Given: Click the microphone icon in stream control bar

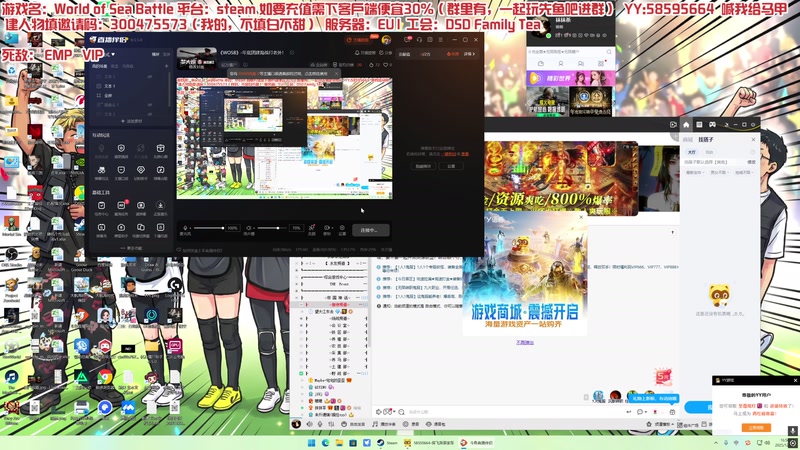Looking at the screenshot, I should (185, 228).
